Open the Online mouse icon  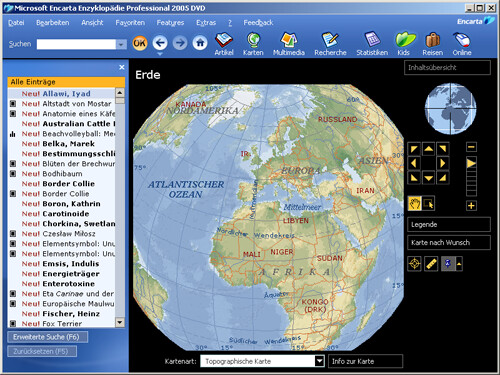(462, 44)
